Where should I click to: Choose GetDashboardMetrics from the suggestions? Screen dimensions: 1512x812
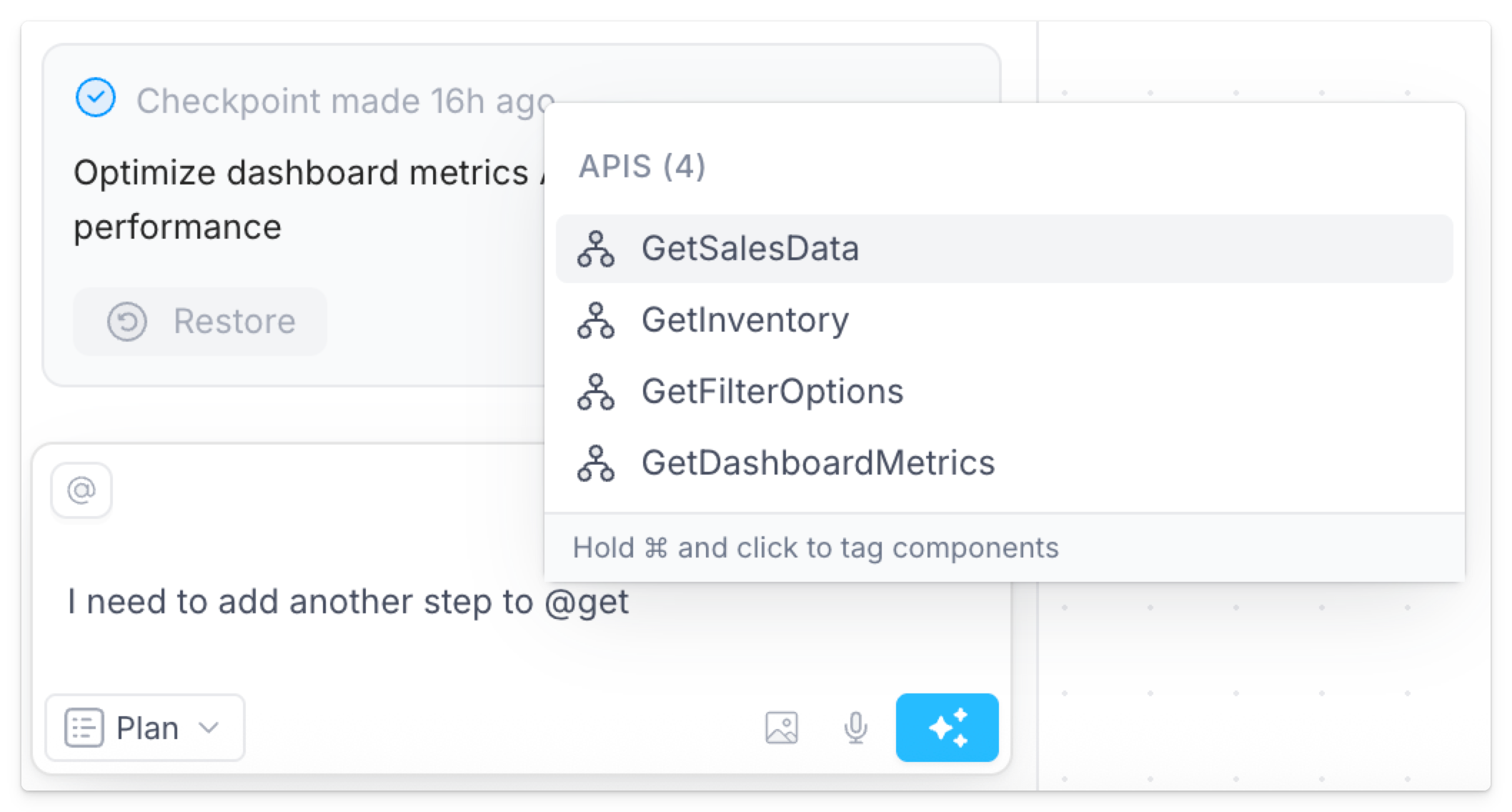click(819, 465)
